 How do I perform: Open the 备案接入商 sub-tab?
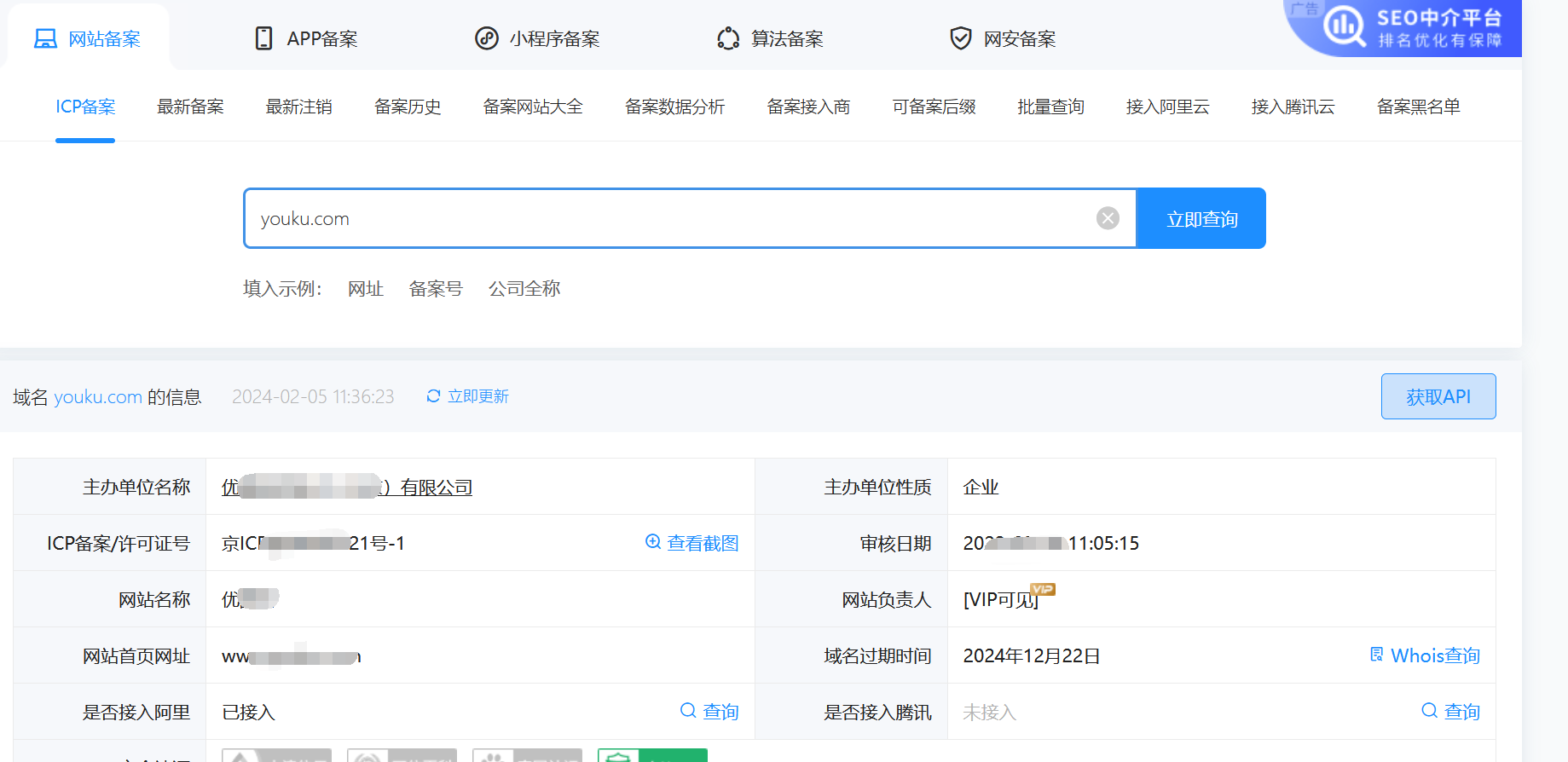pyautogui.click(x=808, y=107)
